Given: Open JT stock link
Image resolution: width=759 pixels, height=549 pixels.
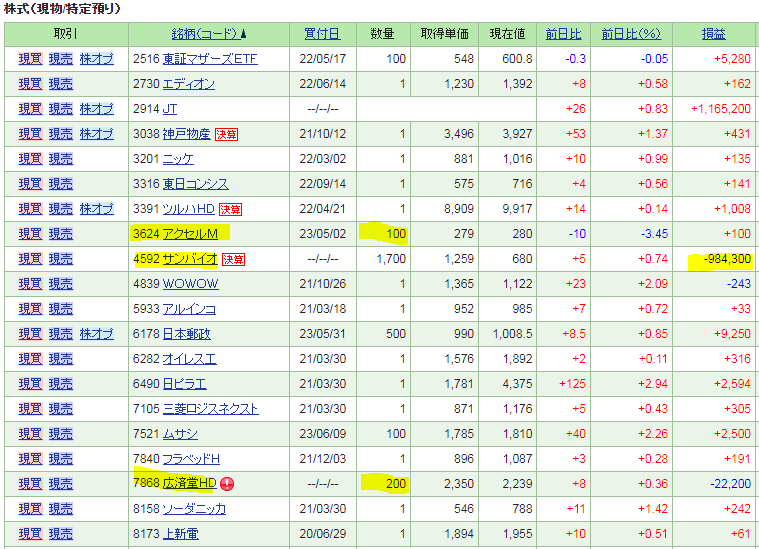Looking at the screenshot, I should tap(170, 109).
